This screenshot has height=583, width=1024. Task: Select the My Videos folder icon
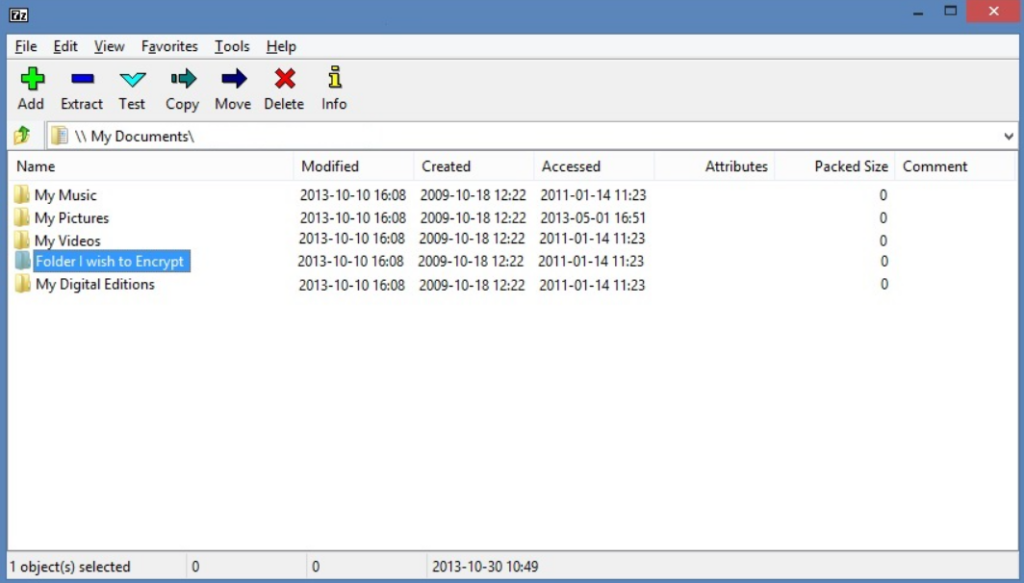(x=22, y=239)
